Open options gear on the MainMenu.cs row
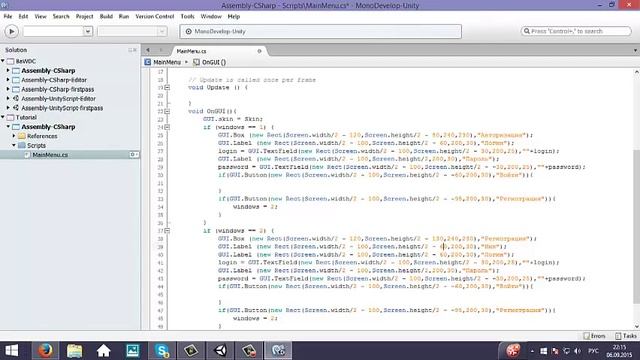The width and height of the screenshot is (640, 360). click(133, 155)
